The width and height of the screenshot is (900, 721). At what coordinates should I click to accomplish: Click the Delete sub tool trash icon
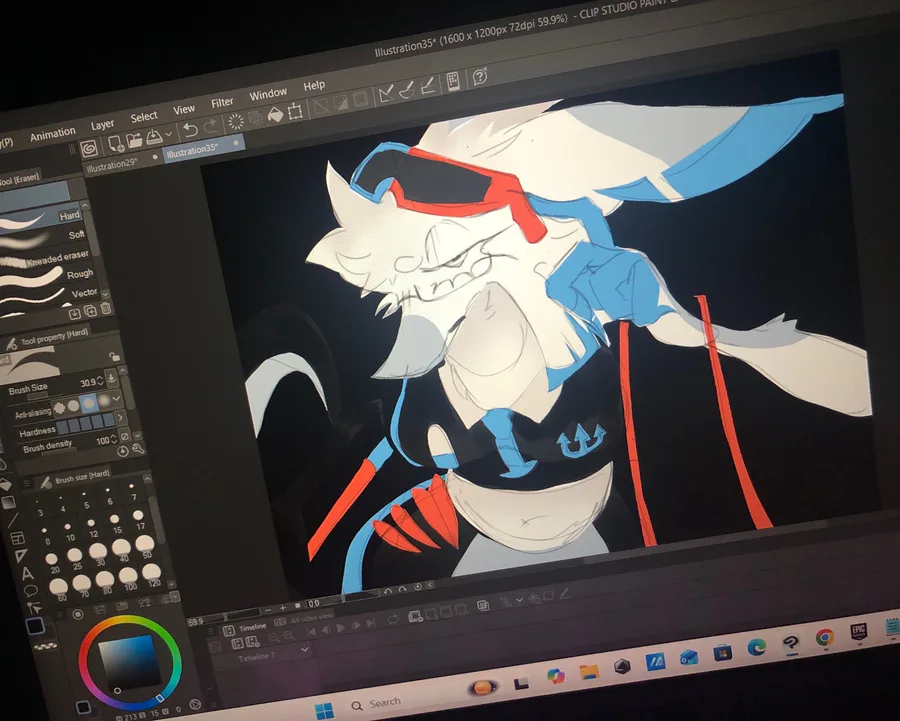point(106,308)
